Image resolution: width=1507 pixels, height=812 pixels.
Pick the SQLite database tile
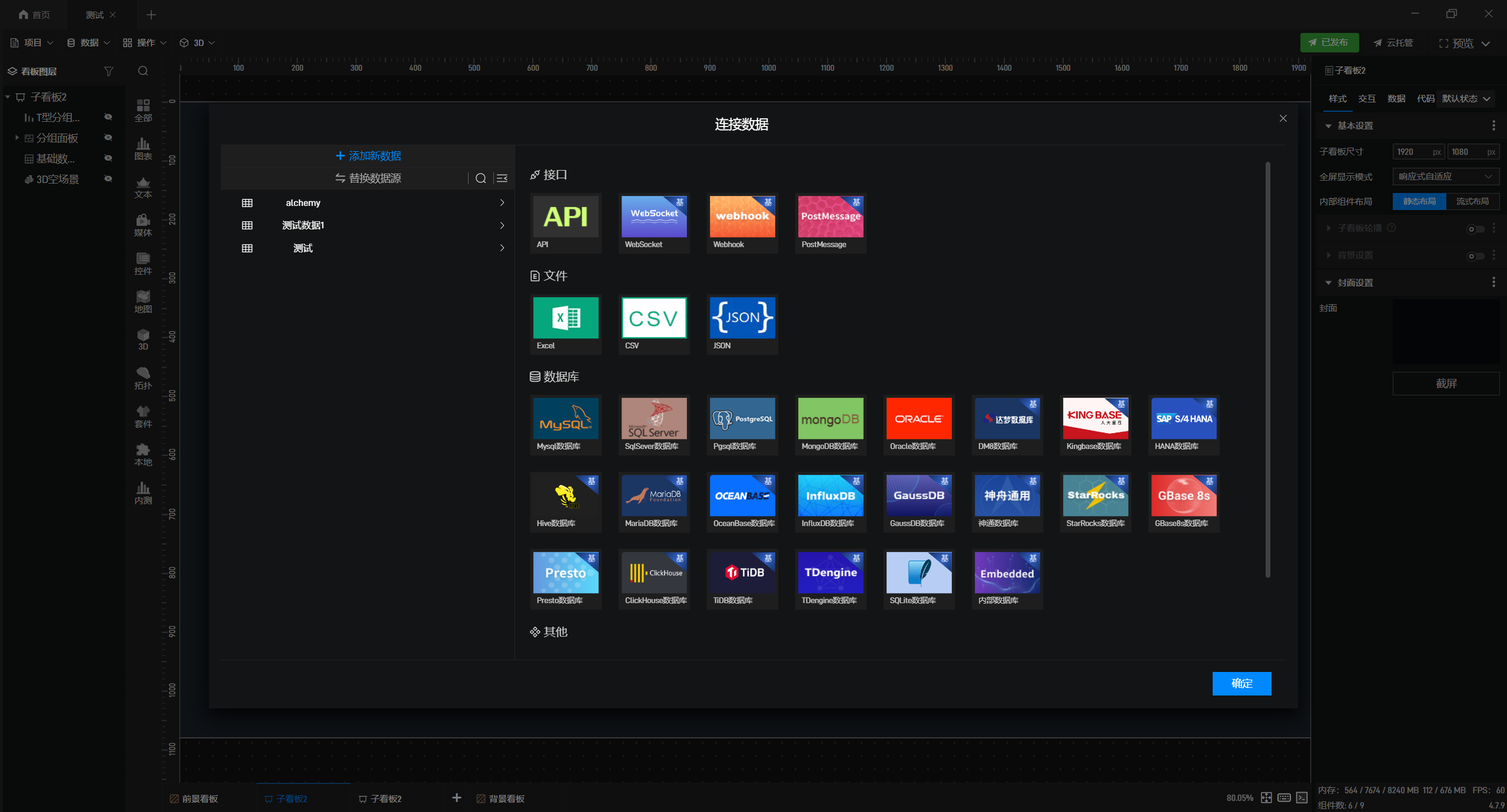click(919, 579)
